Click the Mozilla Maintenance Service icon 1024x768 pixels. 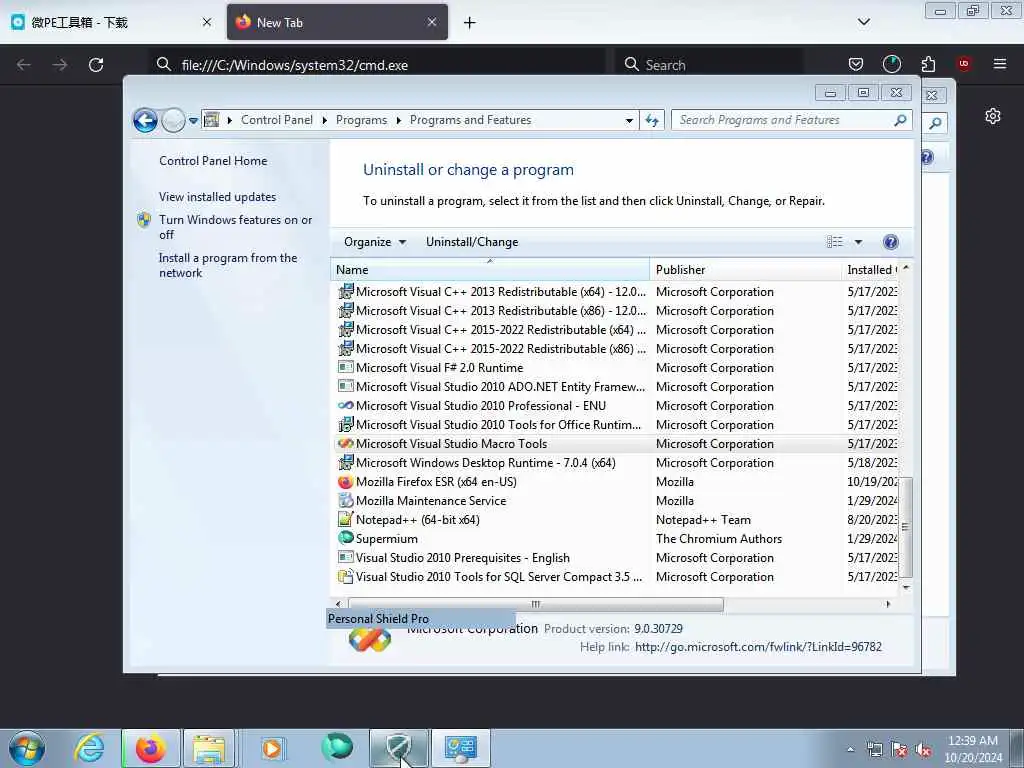click(x=345, y=500)
